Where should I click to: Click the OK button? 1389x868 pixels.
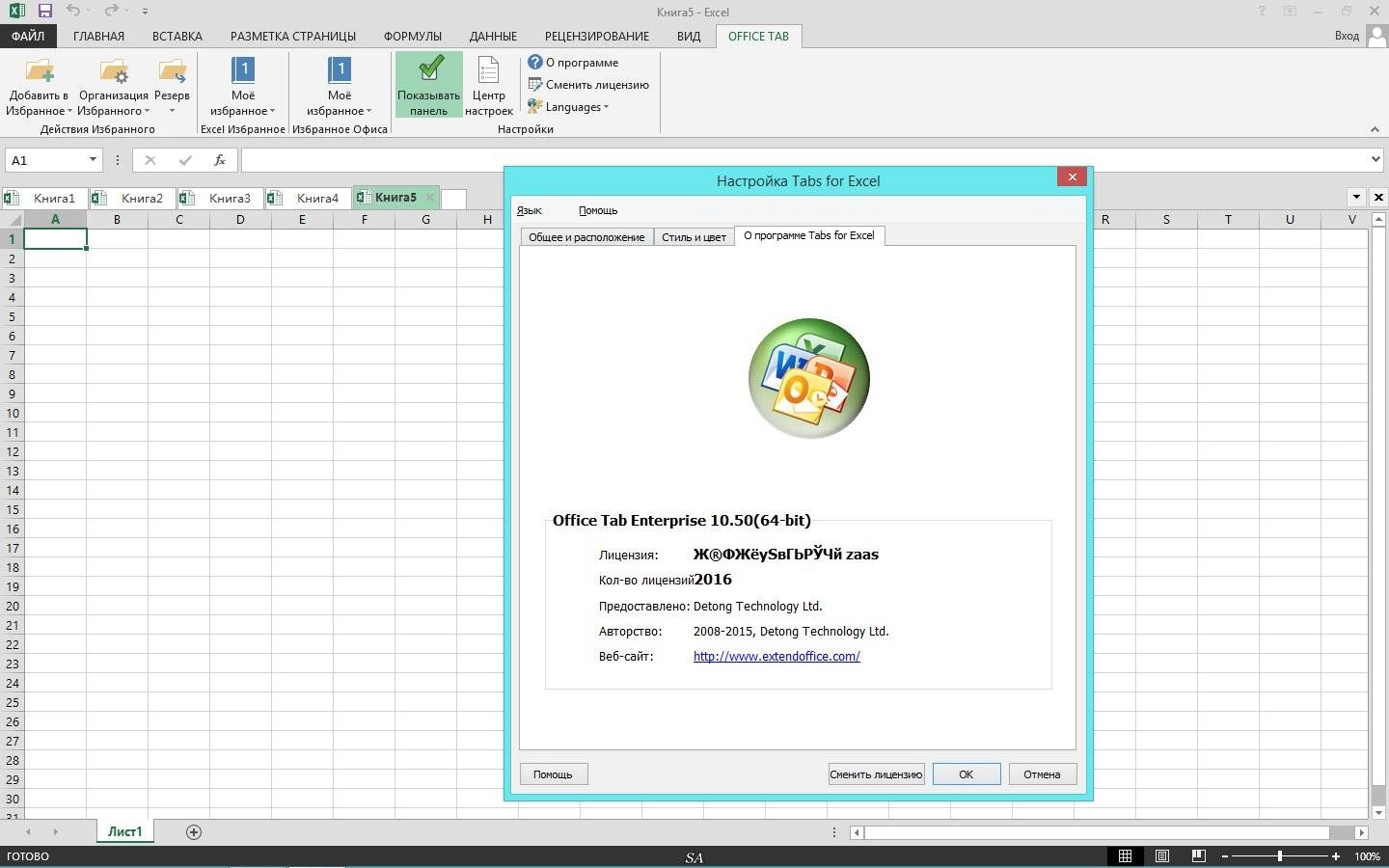click(966, 773)
